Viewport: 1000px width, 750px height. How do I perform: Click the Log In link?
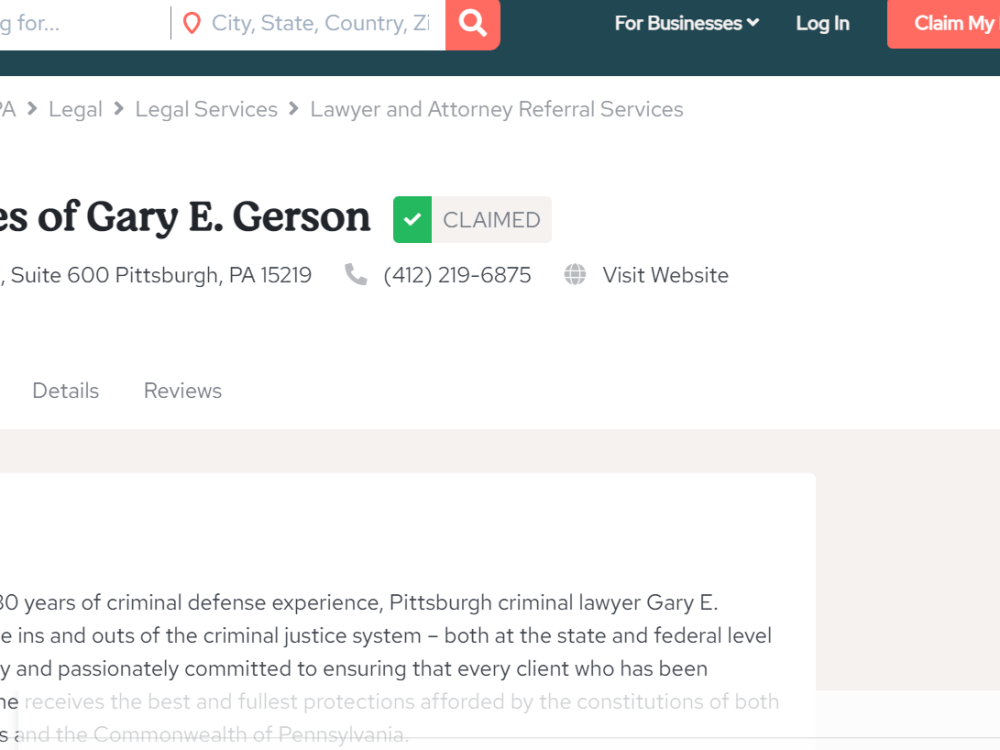[823, 24]
